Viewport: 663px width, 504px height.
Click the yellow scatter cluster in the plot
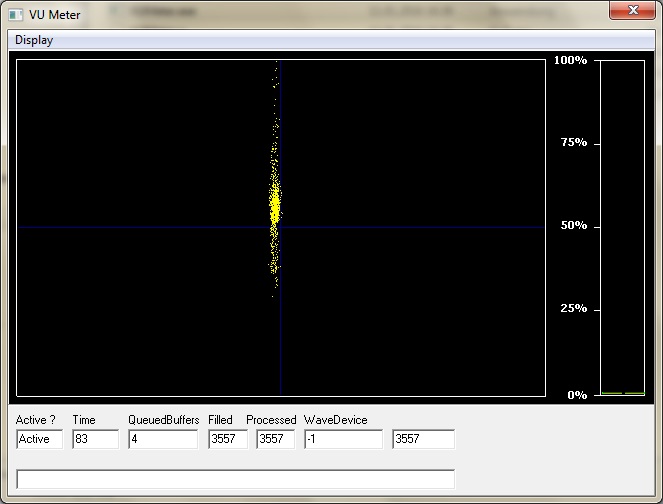275,205
